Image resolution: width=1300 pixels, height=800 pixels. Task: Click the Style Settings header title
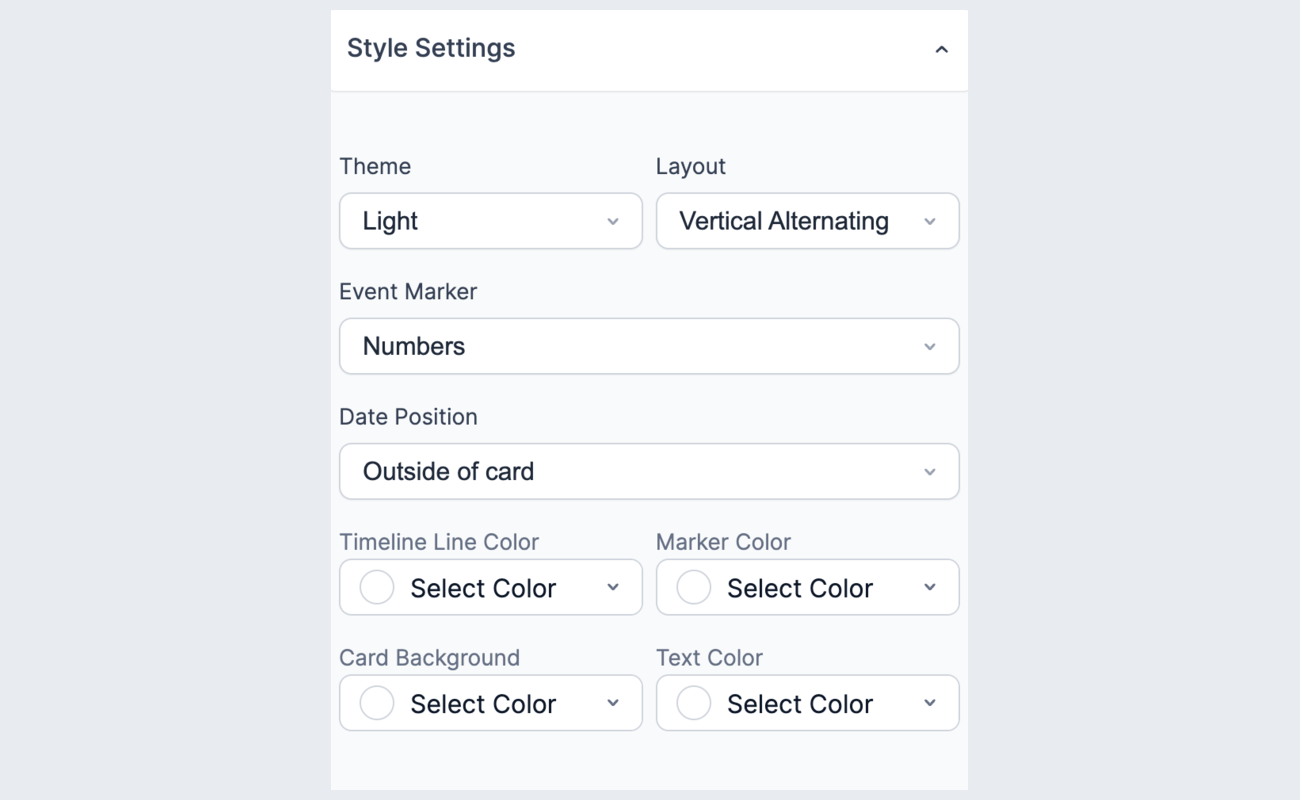431,48
